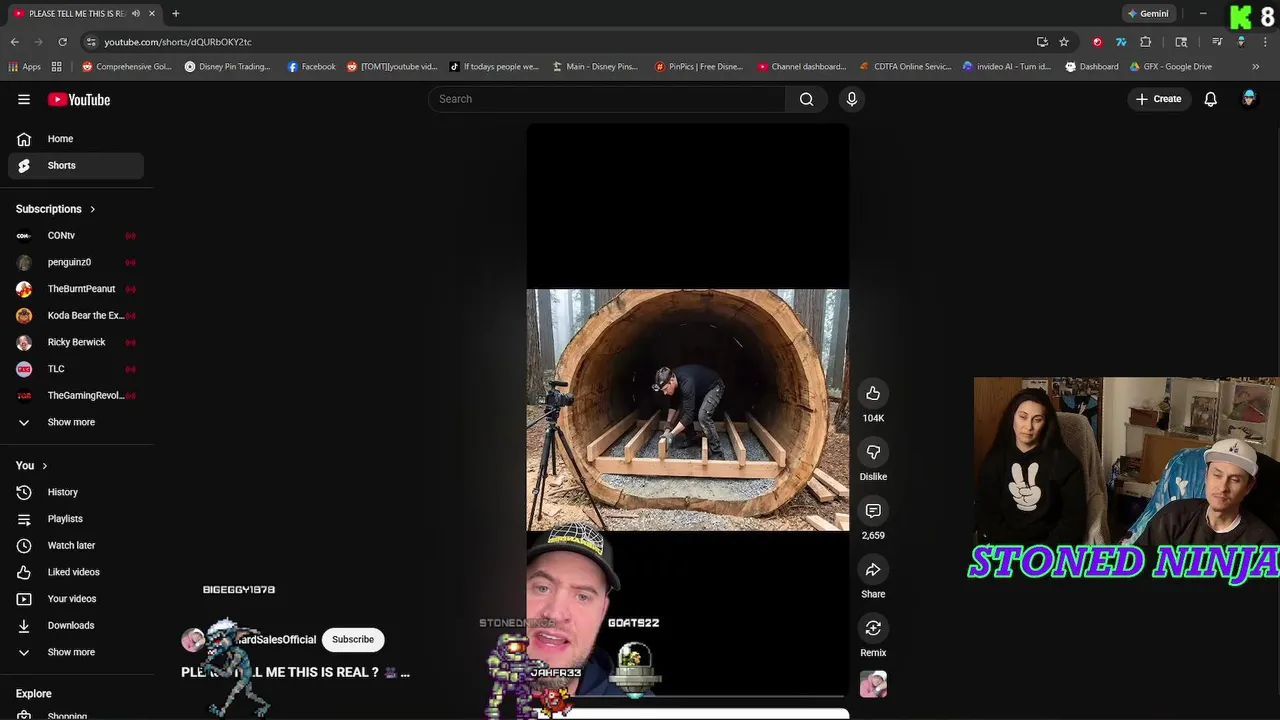Image resolution: width=1280 pixels, height=720 pixels.
Task: Click the search magnifier button
Action: point(806,99)
